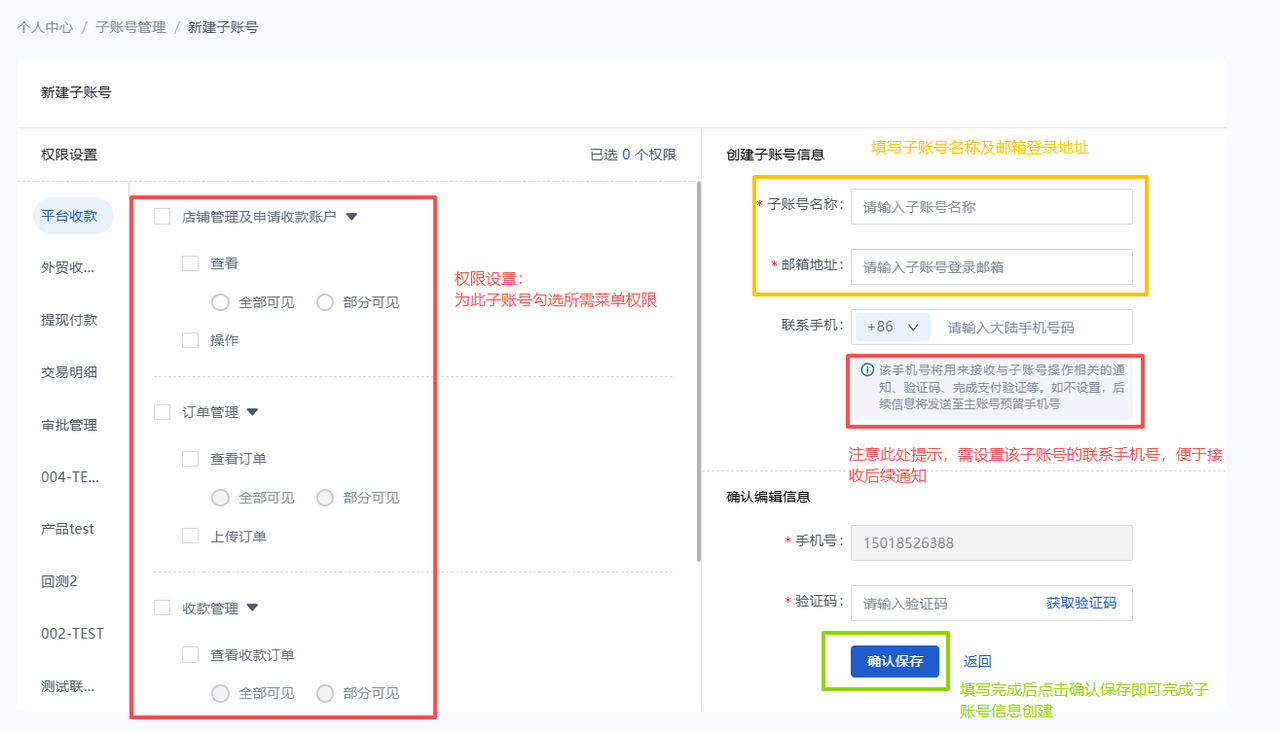Select 全部可见 radio under 查看订单
Screen dimensions: 1280x731
(x=220, y=497)
